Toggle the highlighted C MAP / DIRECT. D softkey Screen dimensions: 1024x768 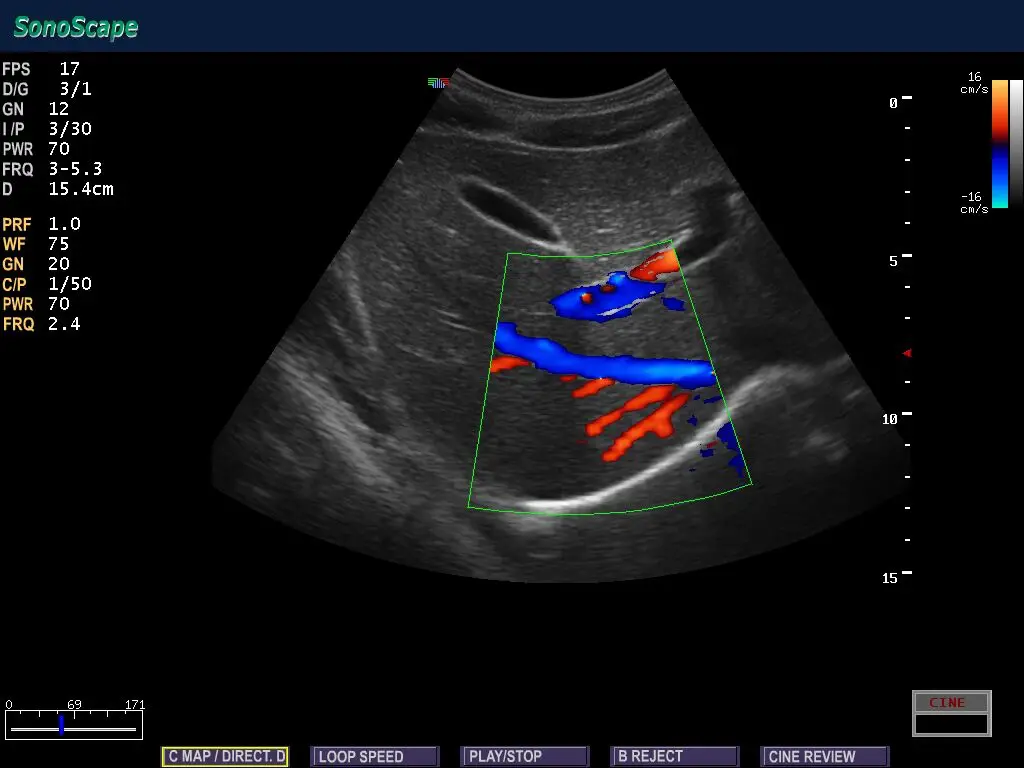(224, 756)
